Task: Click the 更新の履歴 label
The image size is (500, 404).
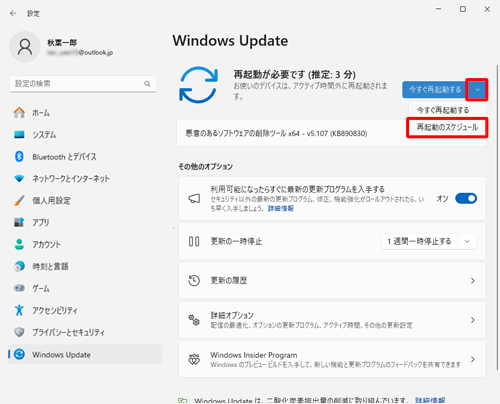Action: [x=229, y=281]
